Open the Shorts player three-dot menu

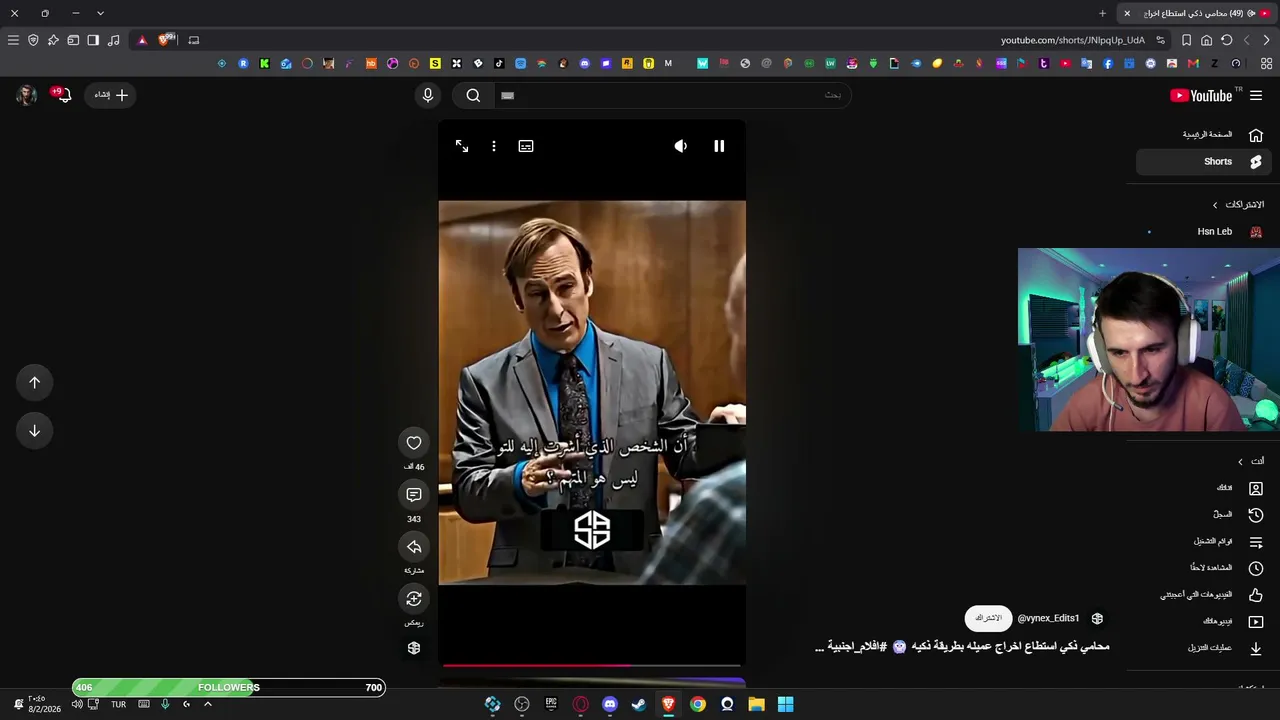(x=494, y=146)
